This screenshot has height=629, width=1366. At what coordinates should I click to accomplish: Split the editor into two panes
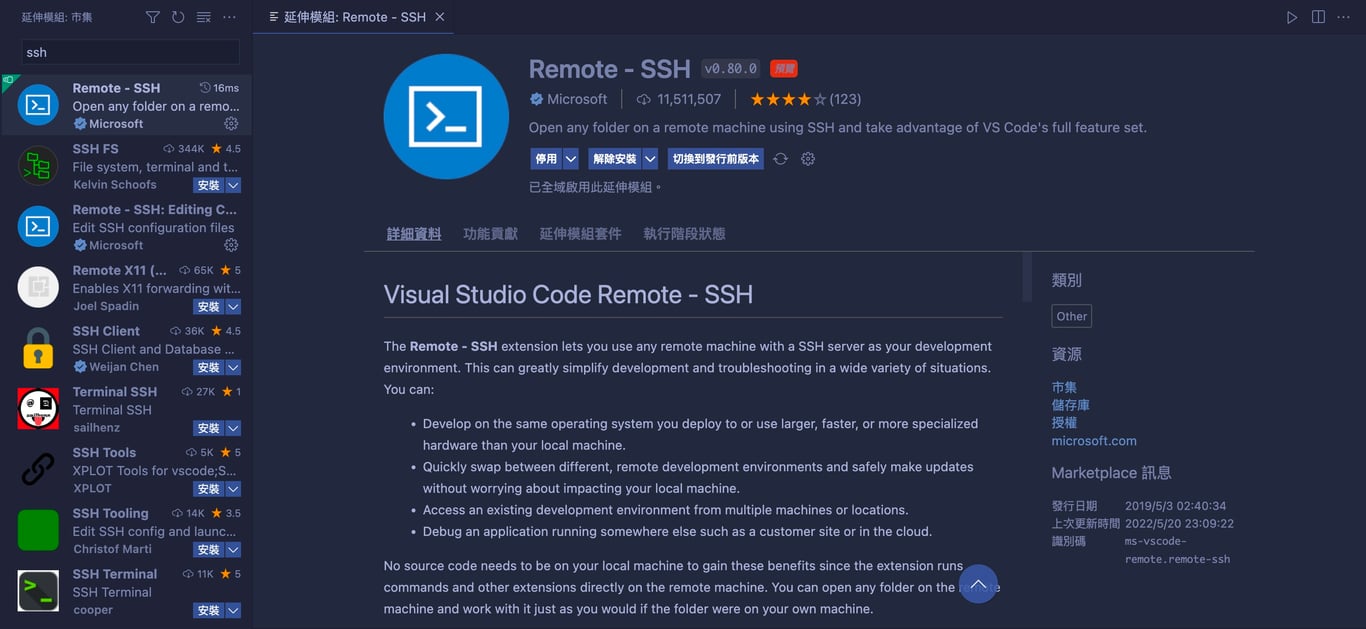pos(1317,16)
